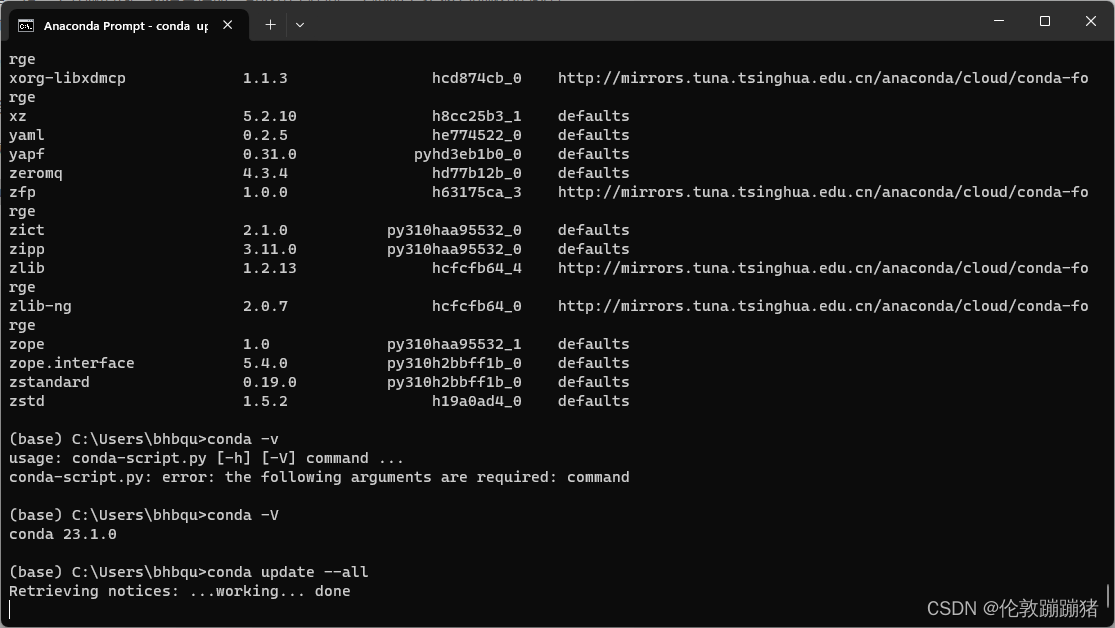1115x628 pixels.
Task: Click the blinking cursor on the input line
Action: pyautogui.click(x=10, y=610)
